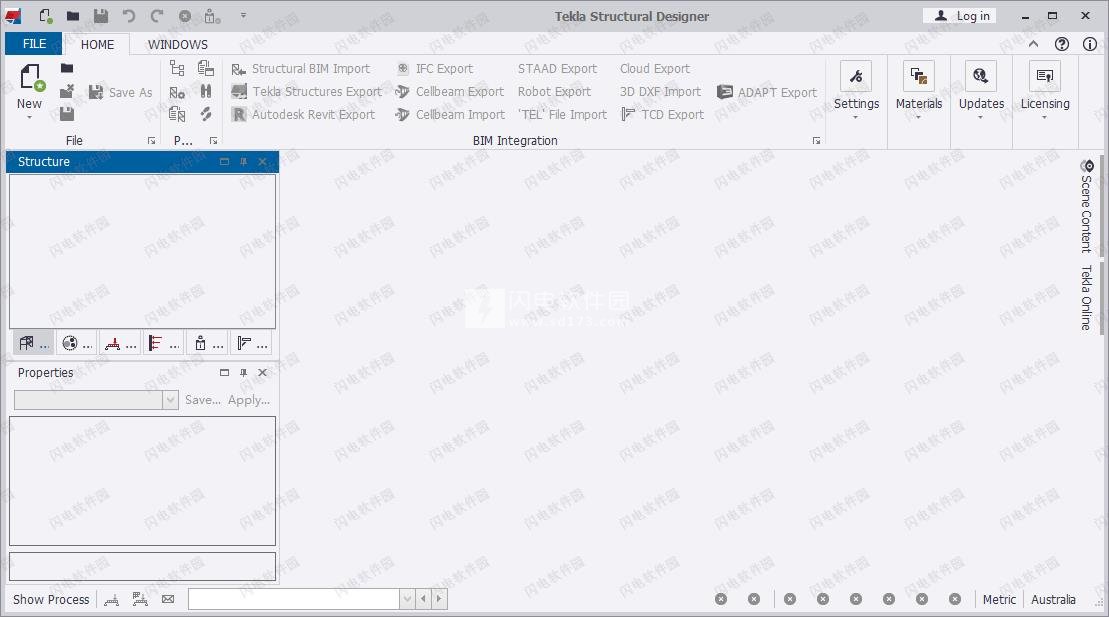Click the large New project button
The width and height of the screenshot is (1109, 617).
coord(30,91)
